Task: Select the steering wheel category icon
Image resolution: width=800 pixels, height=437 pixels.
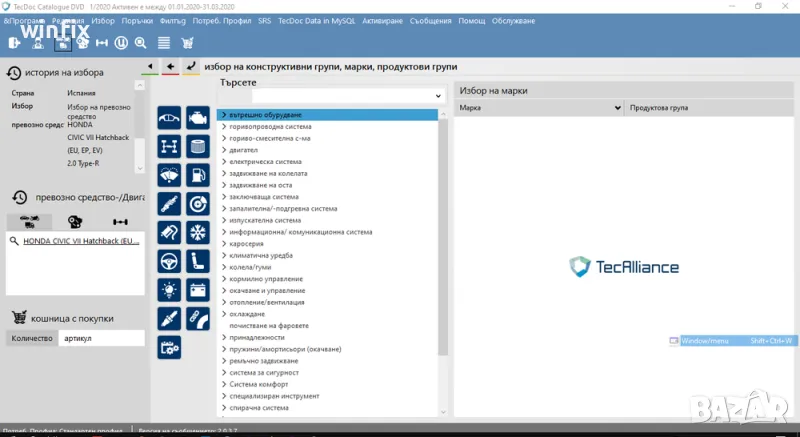Action: pos(169,261)
